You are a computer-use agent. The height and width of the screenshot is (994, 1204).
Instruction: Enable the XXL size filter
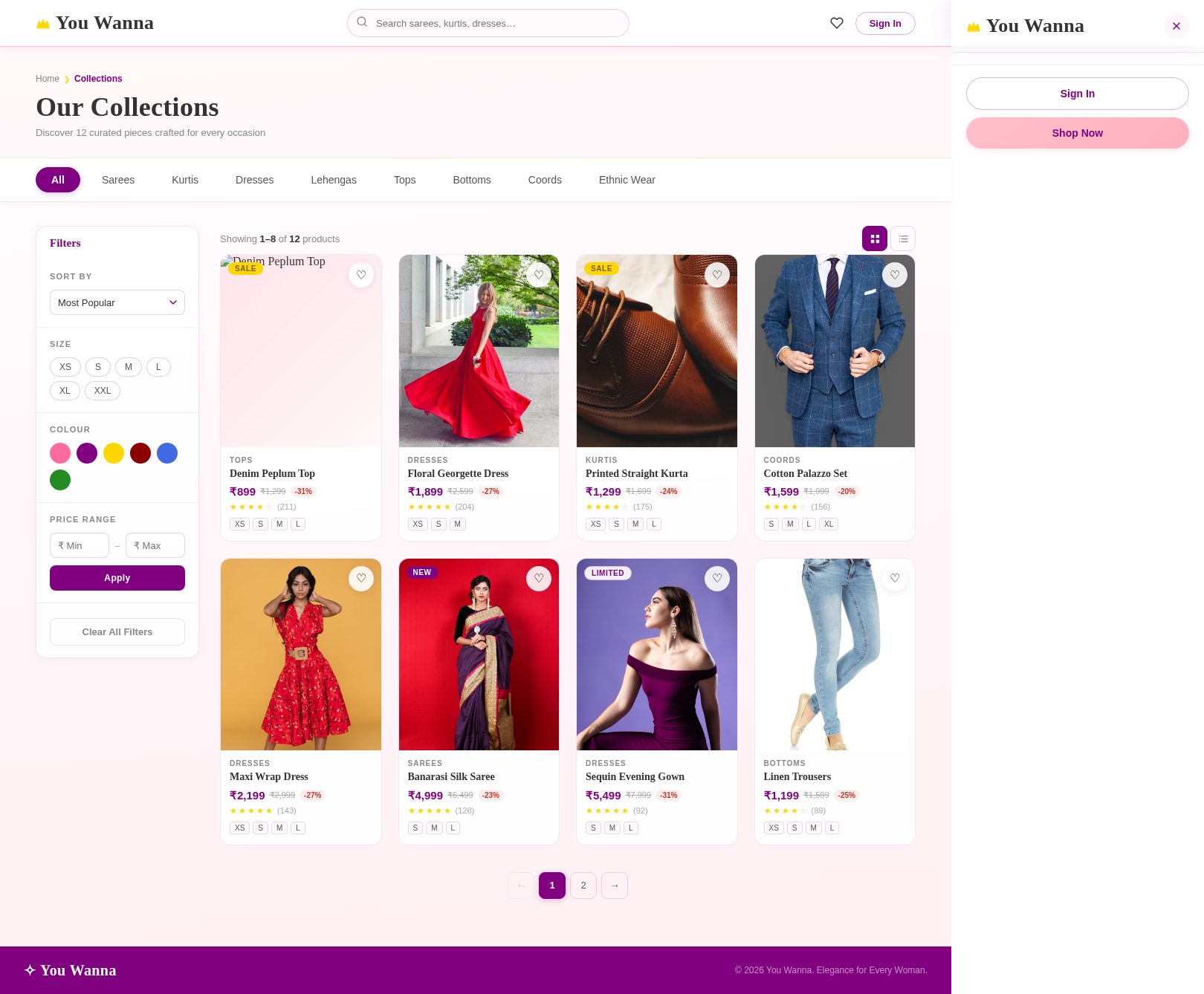click(x=102, y=390)
